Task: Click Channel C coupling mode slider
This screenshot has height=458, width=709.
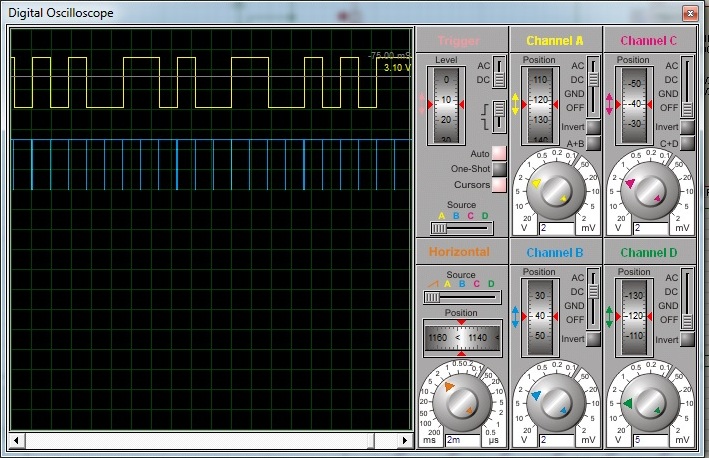Action: [x=687, y=86]
